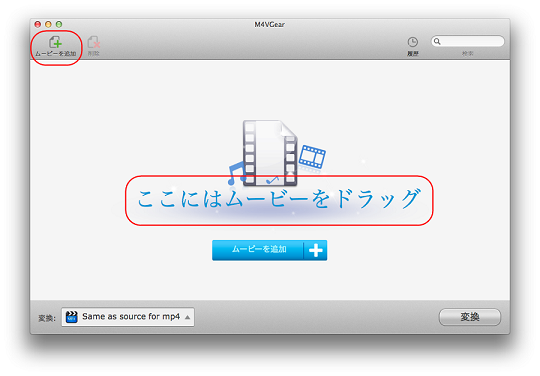Click the 履歴 label in the toolbar
Image resolution: width=540 pixels, height=376 pixels.
(413, 54)
